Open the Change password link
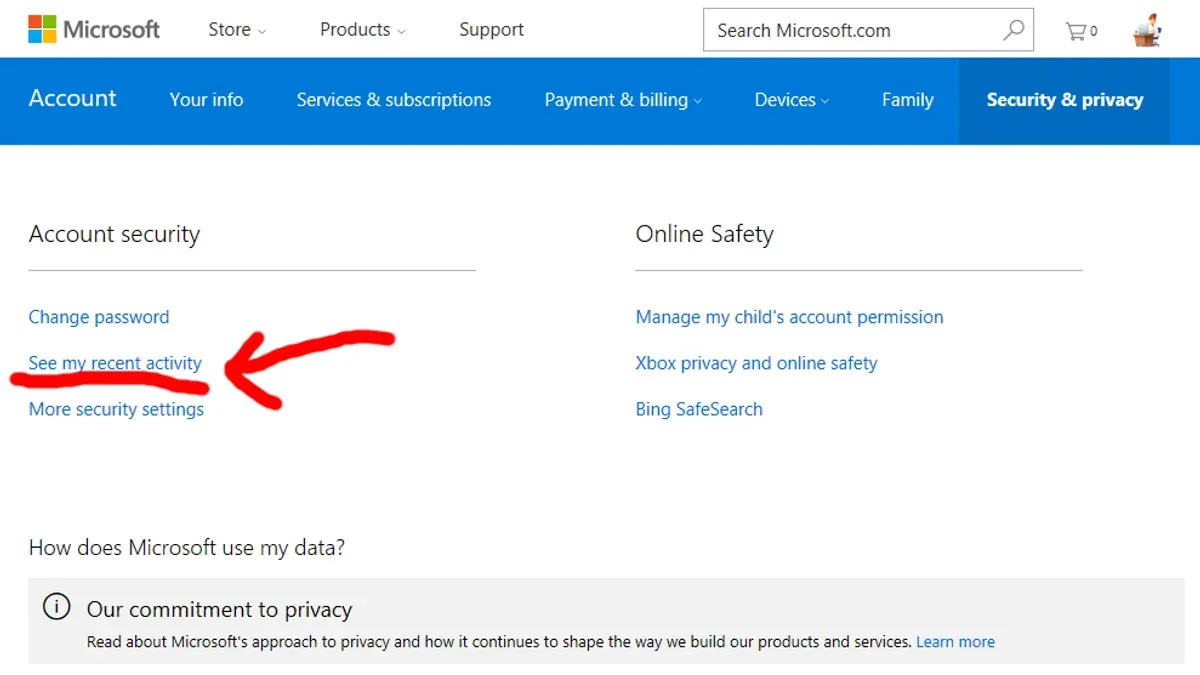Image resolution: width=1200 pixels, height=675 pixels. click(99, 317)
